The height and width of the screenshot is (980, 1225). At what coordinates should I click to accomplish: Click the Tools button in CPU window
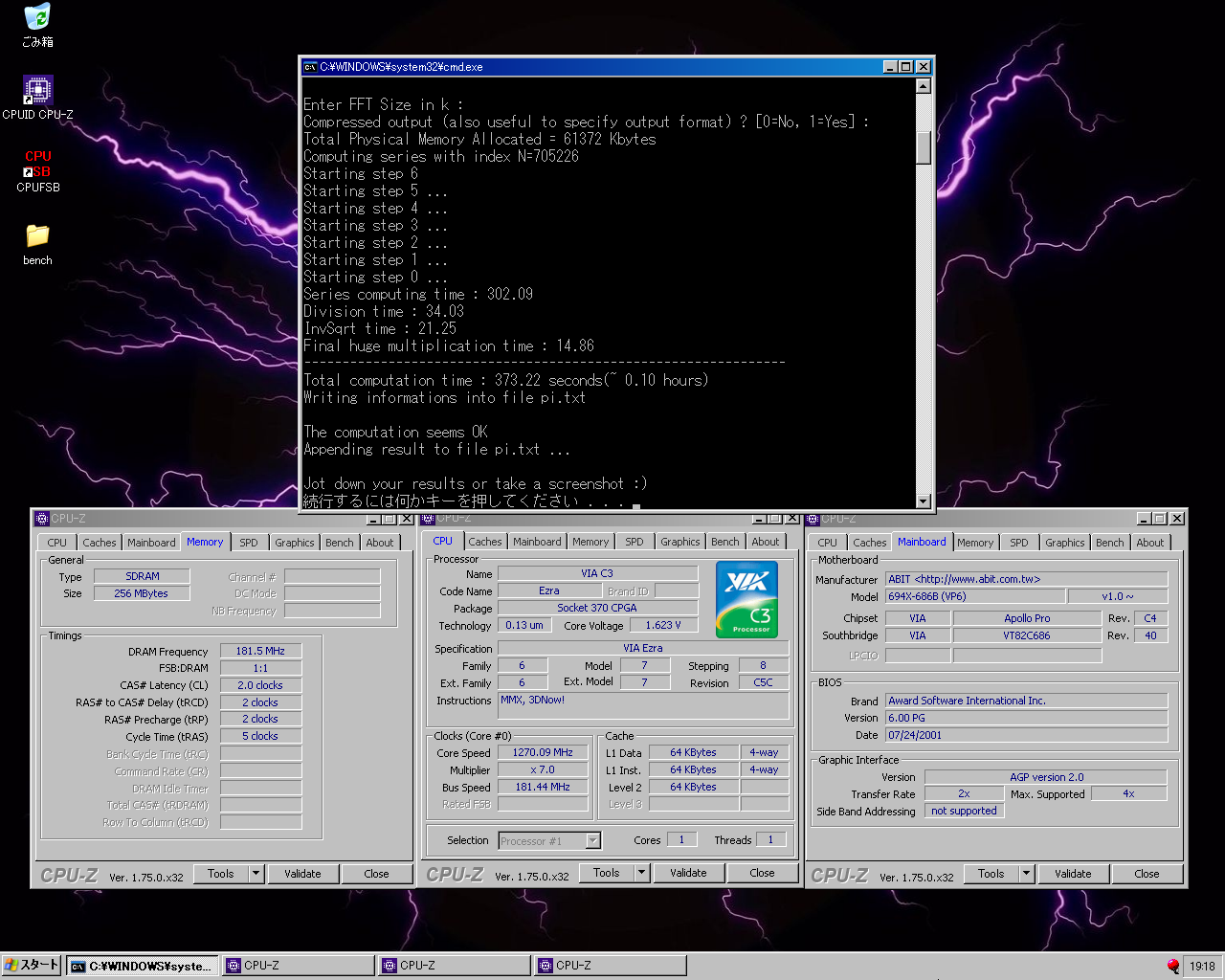(x=607, y=873)
